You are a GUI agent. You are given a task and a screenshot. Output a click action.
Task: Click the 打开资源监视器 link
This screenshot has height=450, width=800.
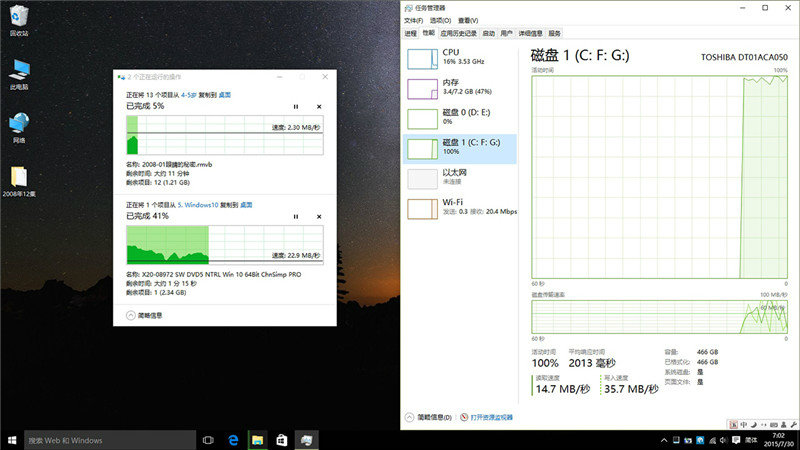tap(490, 417)
